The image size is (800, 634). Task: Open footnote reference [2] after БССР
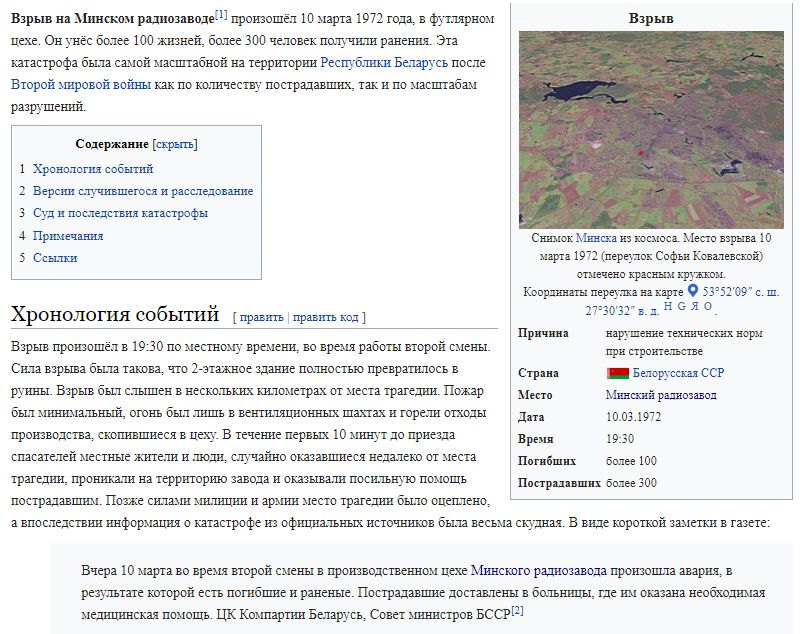517,611
